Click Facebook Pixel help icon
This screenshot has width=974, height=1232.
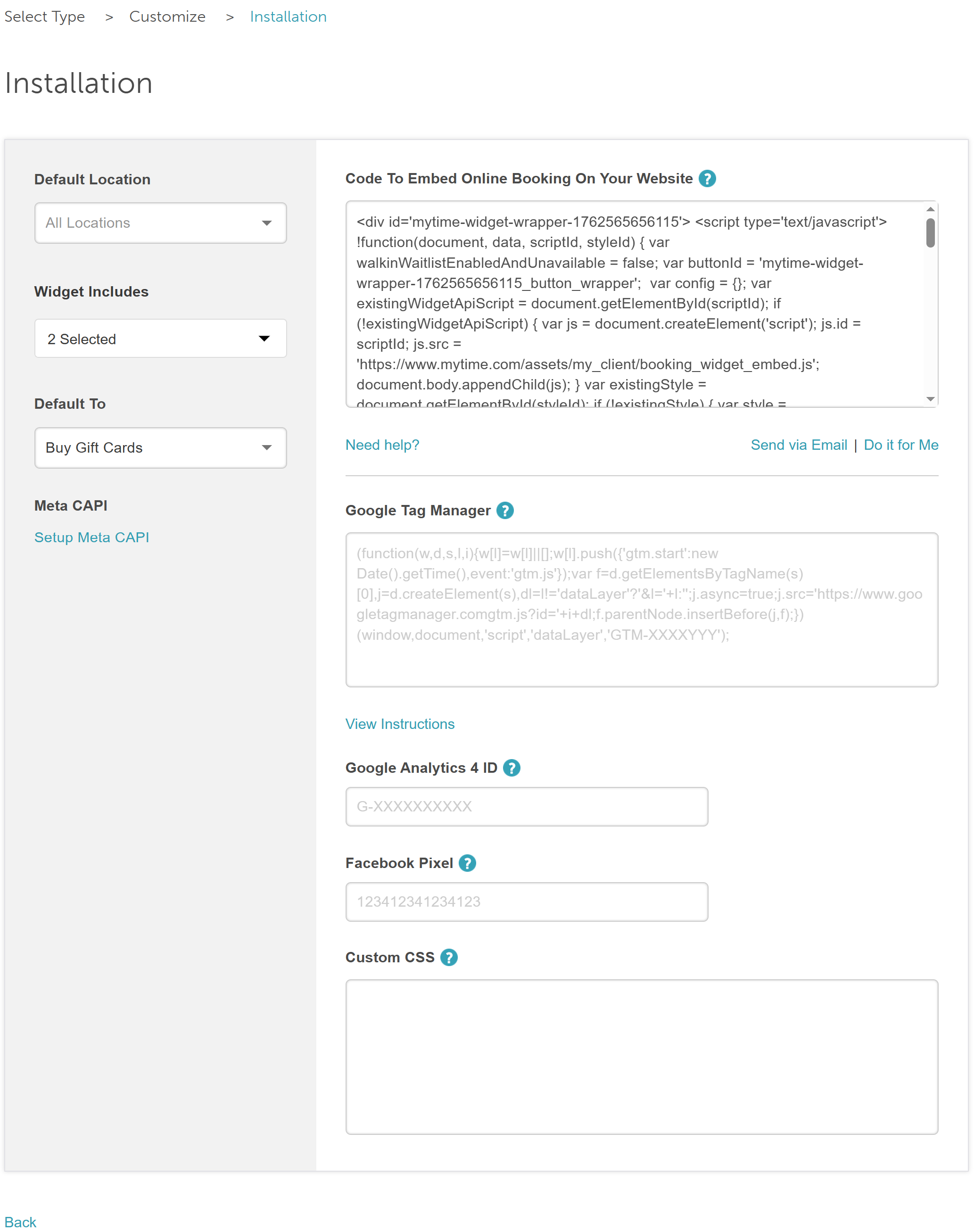coord(467,863)
